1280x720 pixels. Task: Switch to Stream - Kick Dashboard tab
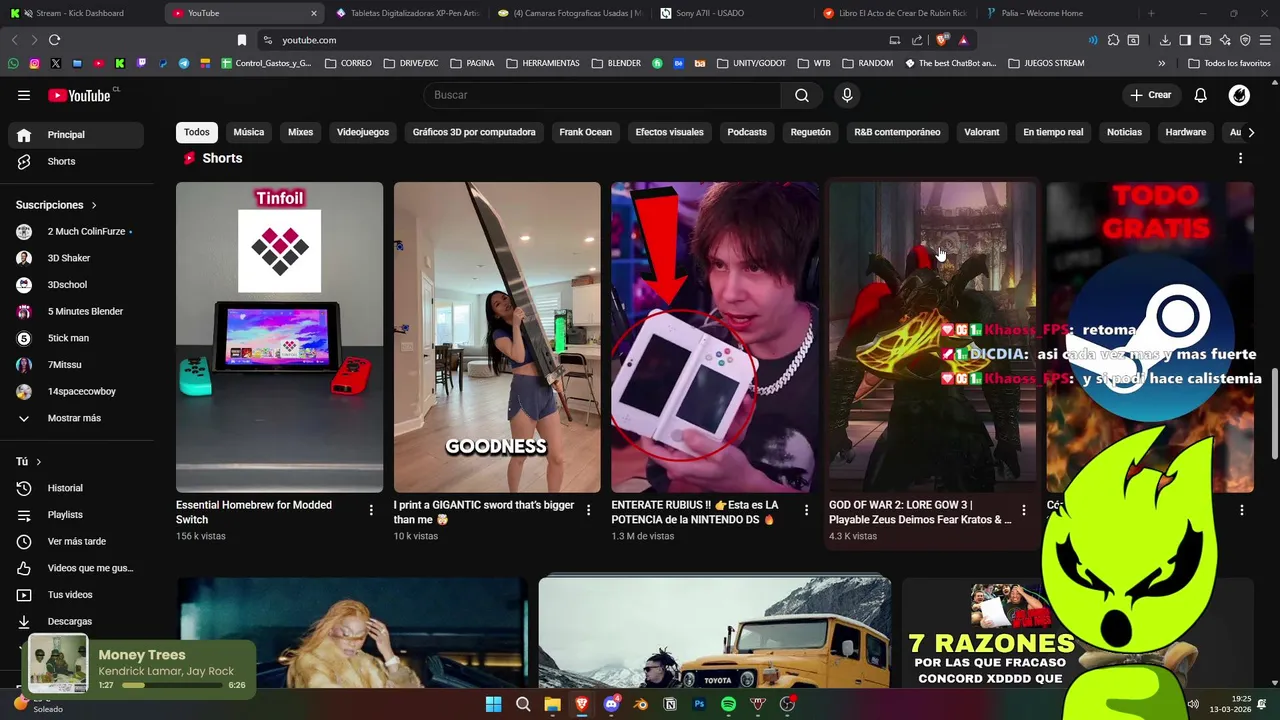pos(80,13)
